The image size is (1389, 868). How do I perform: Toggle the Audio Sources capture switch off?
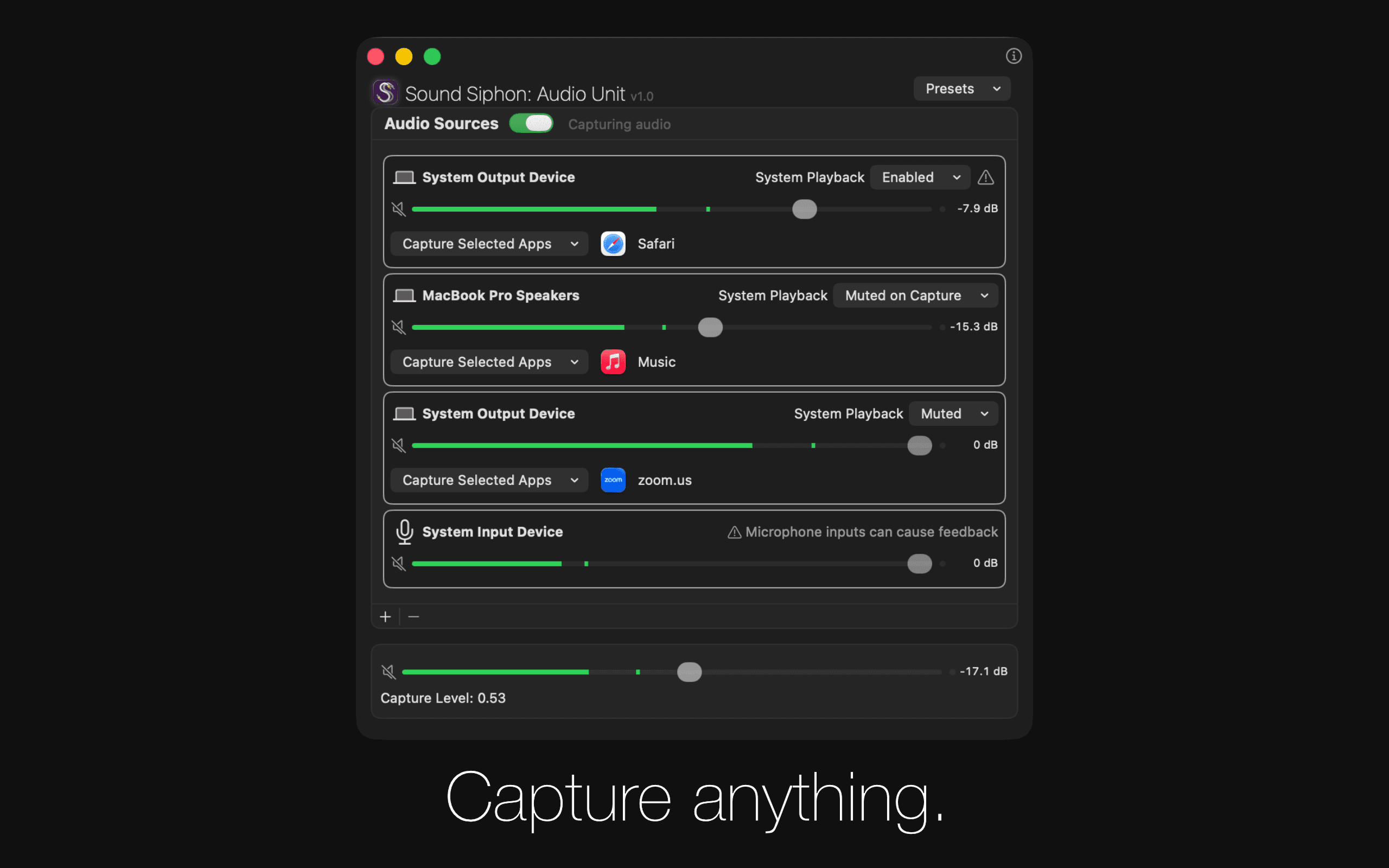531,123
